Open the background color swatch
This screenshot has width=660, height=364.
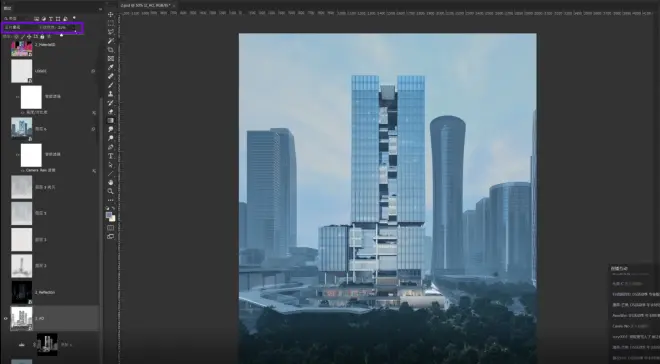coord(112,218)
